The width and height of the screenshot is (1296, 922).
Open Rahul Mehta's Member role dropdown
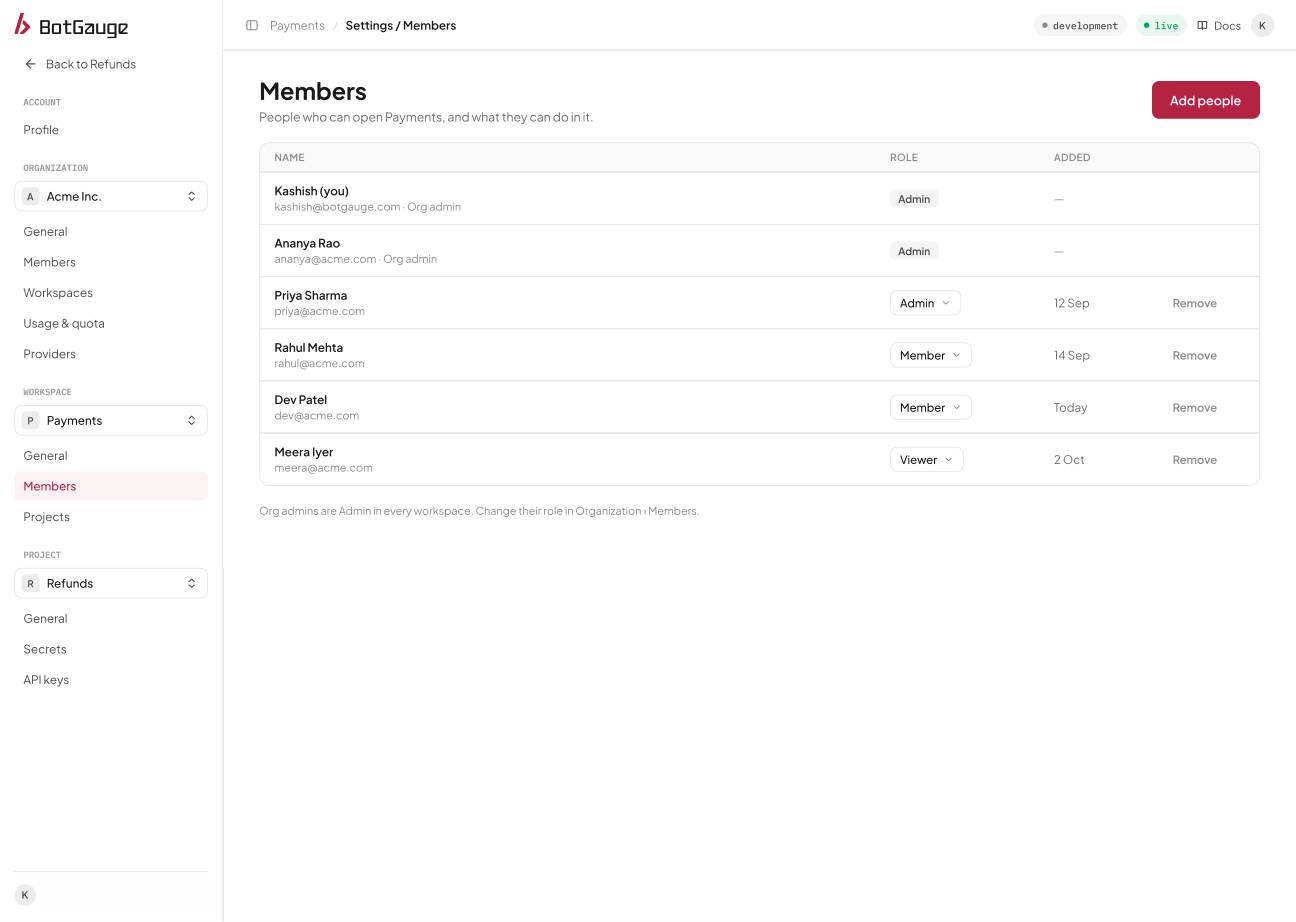pos(930,355)
